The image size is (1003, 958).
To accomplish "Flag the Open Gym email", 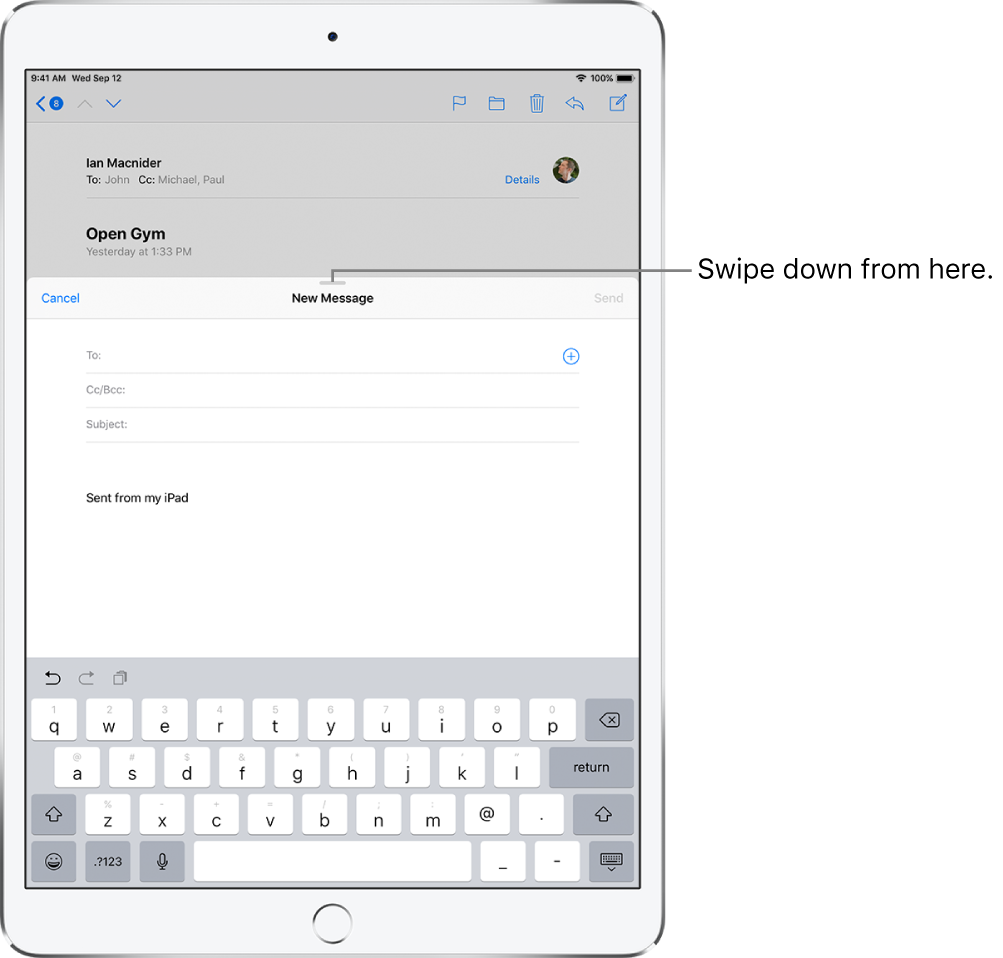I will pos(459,103).
